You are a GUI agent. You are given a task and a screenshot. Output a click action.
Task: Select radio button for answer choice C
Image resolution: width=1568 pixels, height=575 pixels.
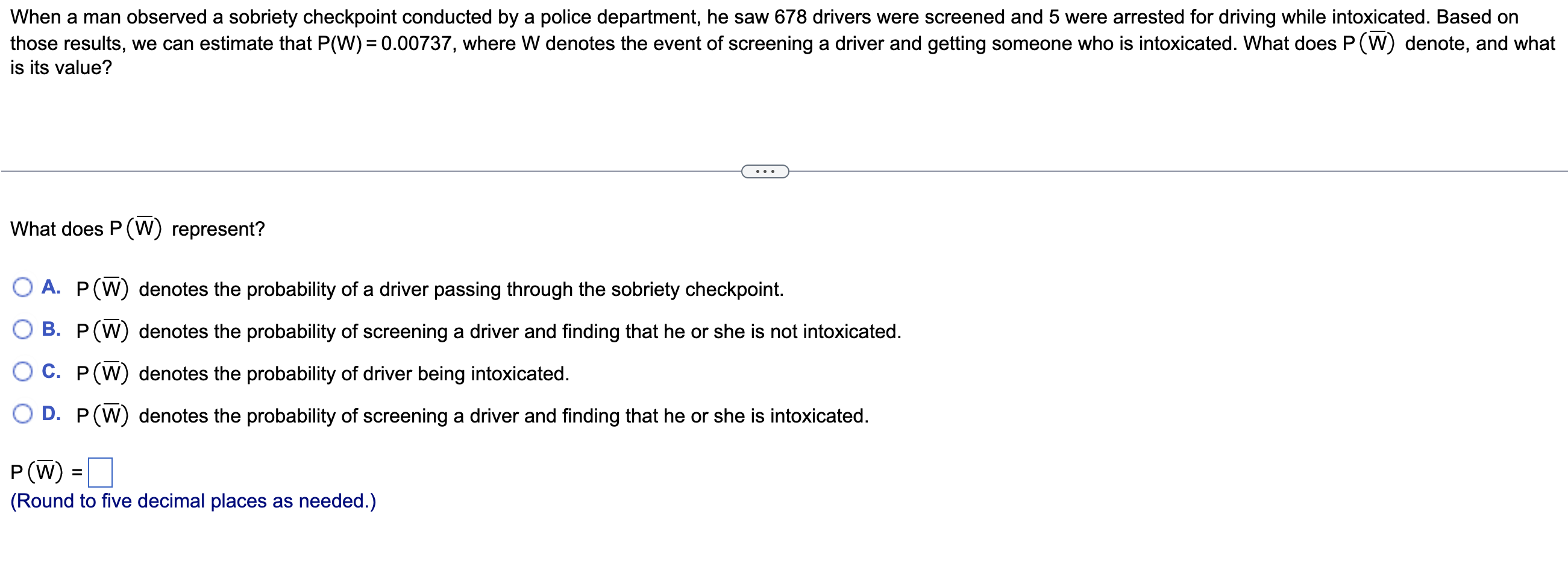click(23, 371)
